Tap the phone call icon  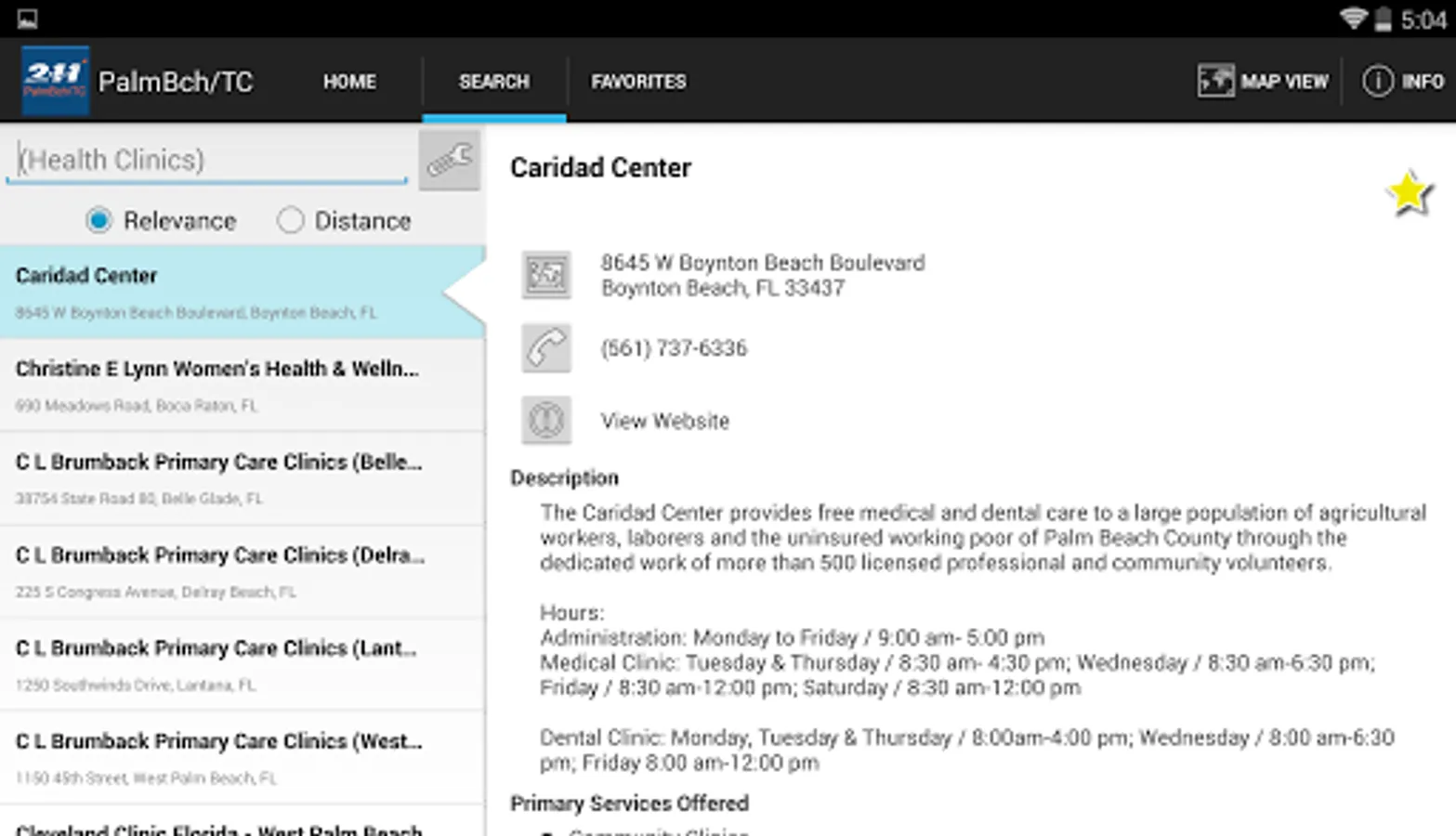click(546, 348)
